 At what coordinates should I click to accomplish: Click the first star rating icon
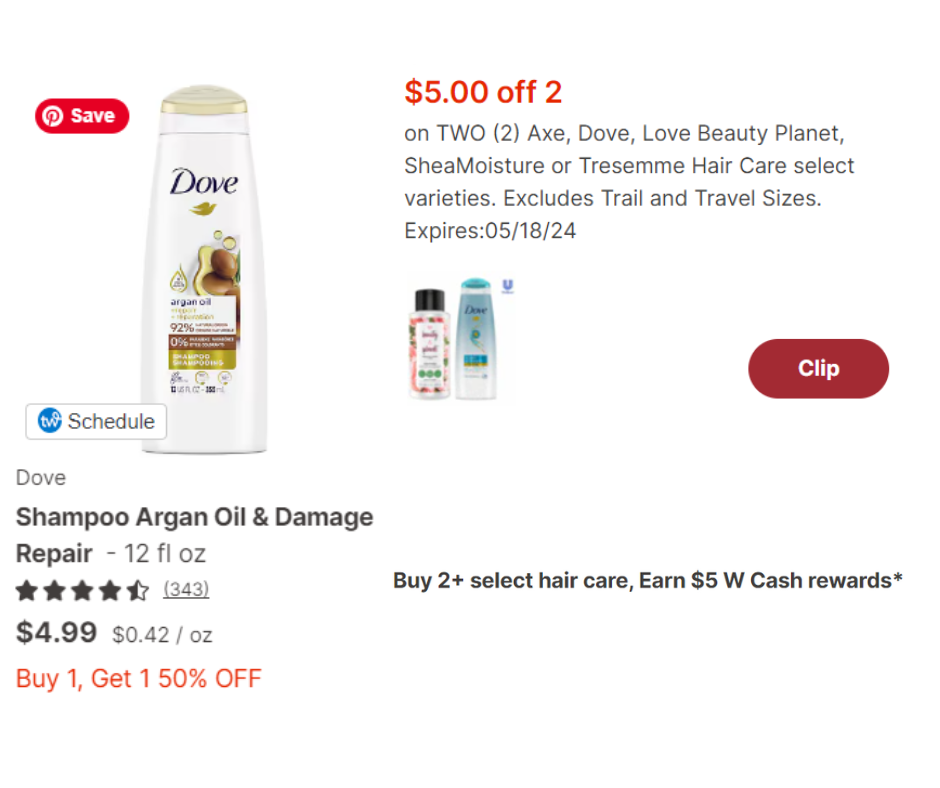coord(27,591)
